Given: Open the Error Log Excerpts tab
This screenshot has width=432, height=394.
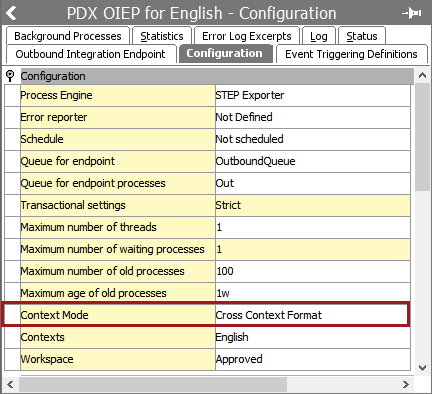Looking at the screenshot, I should tap(247, 36).
